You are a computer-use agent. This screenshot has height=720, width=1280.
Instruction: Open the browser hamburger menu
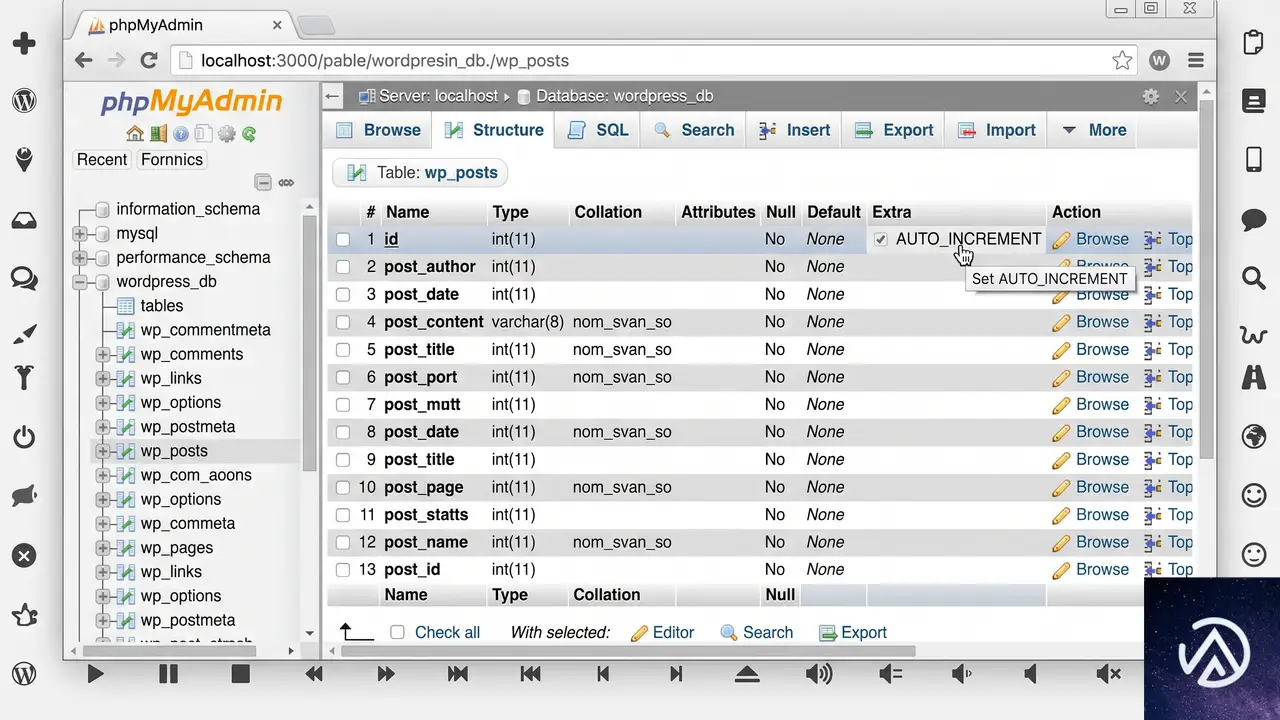tap(1195, 60)
